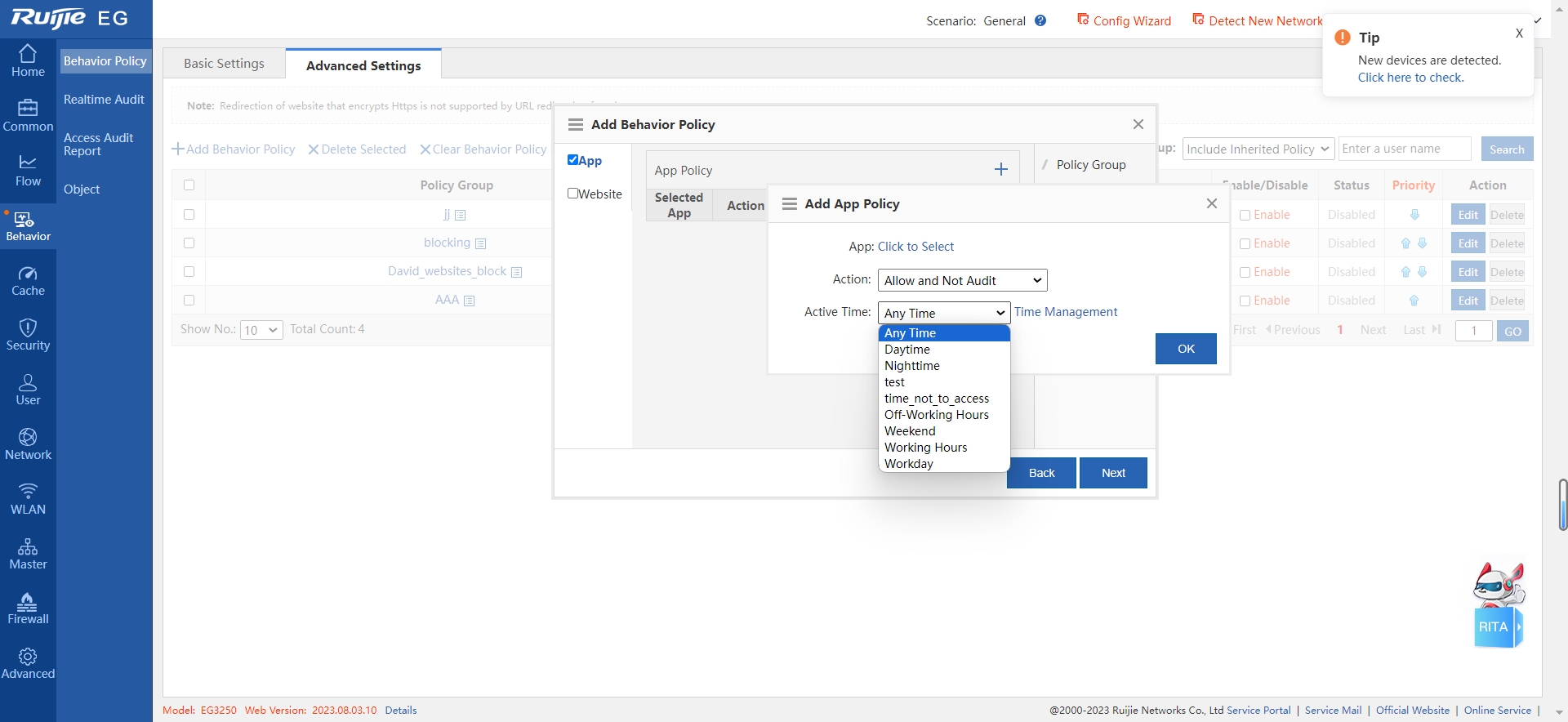Click the OK button in Add App Policy

[x=1185, y=349]
